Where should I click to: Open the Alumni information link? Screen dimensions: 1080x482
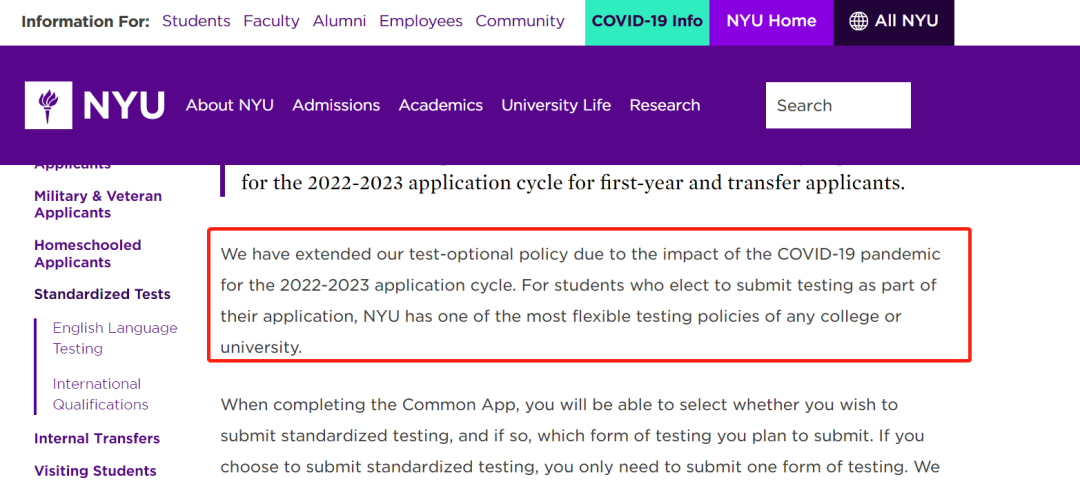(339, 21)
